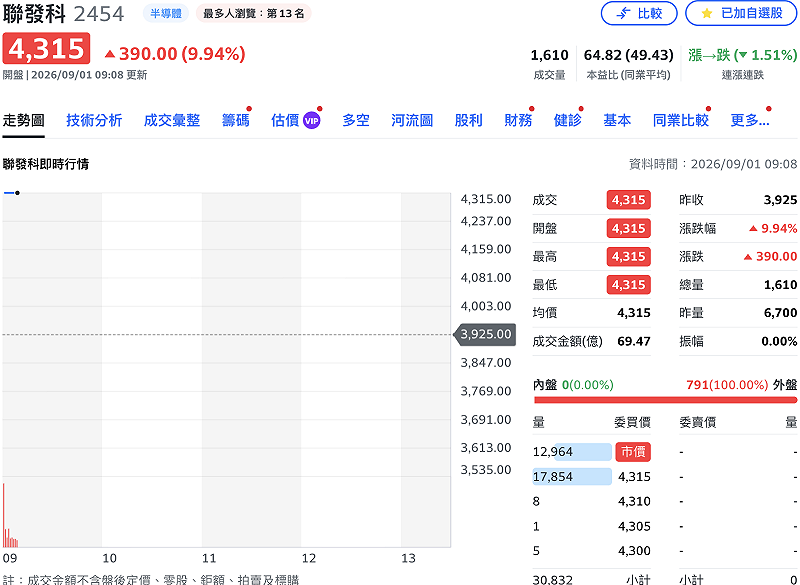Open the 籌碼 tab

[x=236, y=120]
